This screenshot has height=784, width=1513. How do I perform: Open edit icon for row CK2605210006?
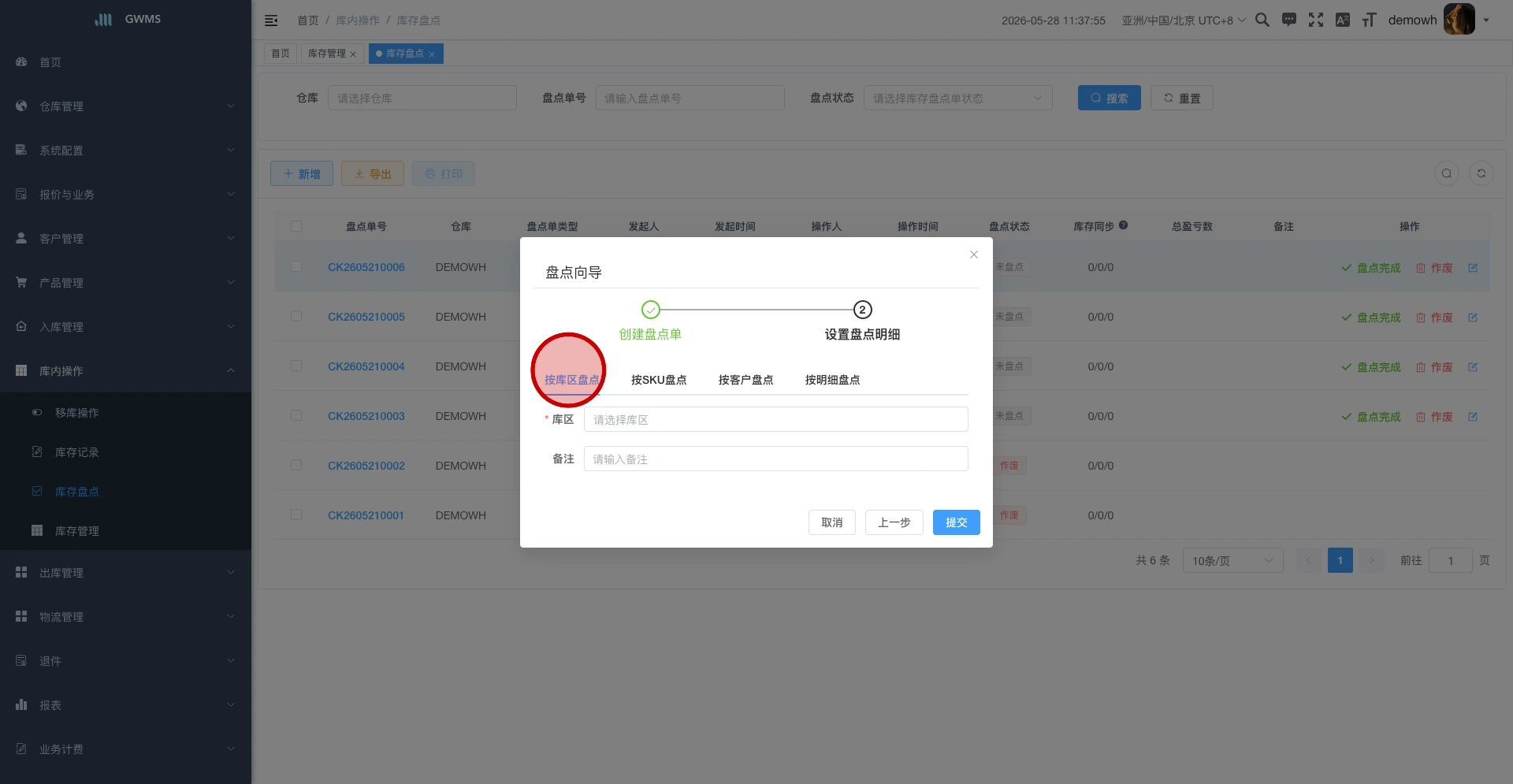pos(1473,268)
